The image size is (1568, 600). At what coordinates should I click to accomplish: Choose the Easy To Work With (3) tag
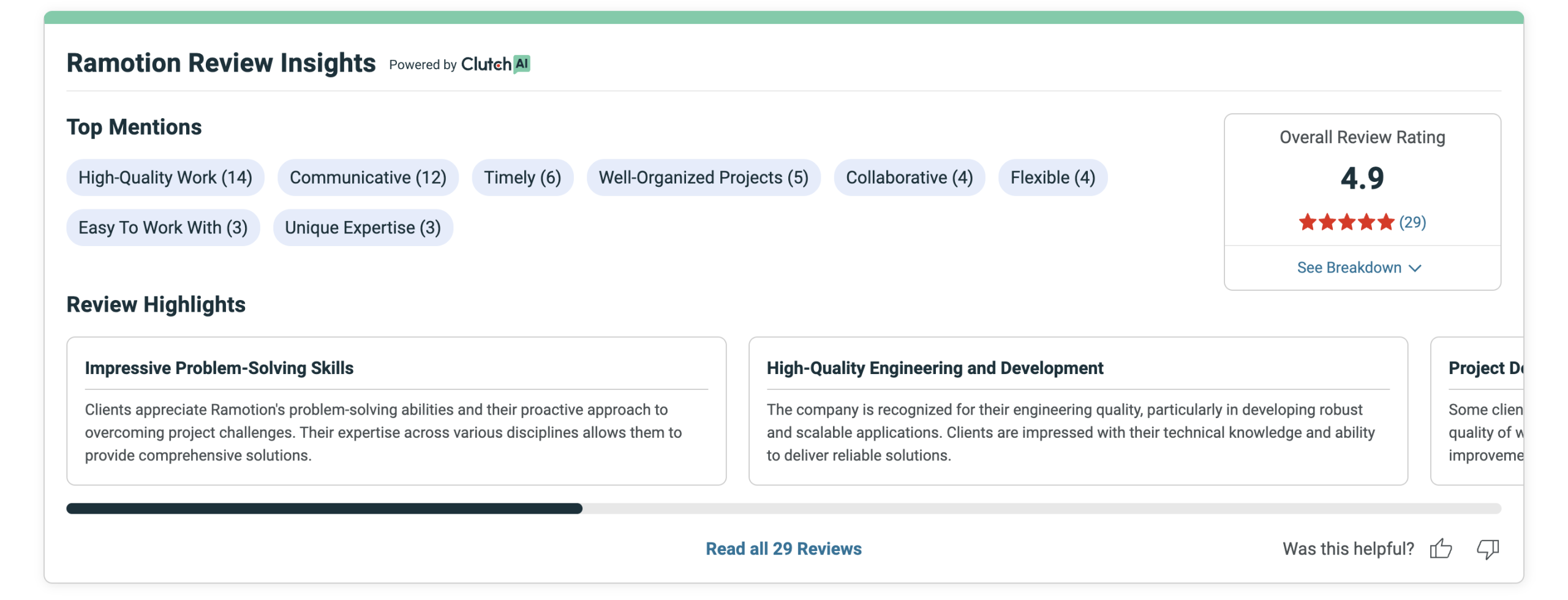[x=162, y=228]
